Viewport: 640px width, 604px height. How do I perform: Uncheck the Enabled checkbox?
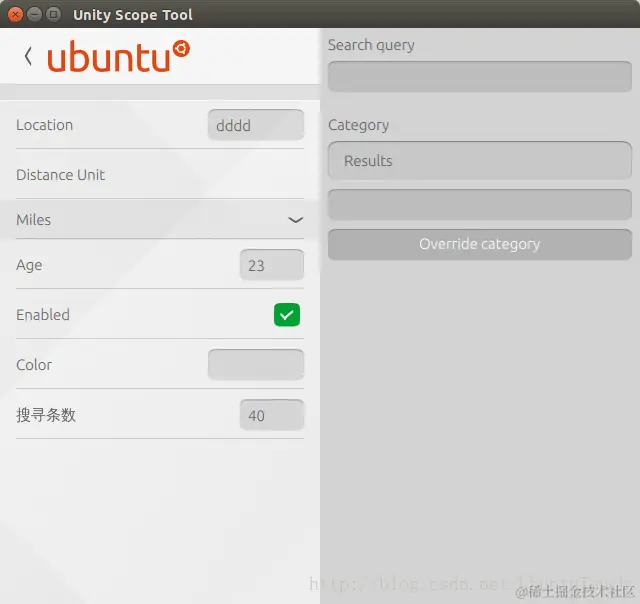[x=287, y=315]
